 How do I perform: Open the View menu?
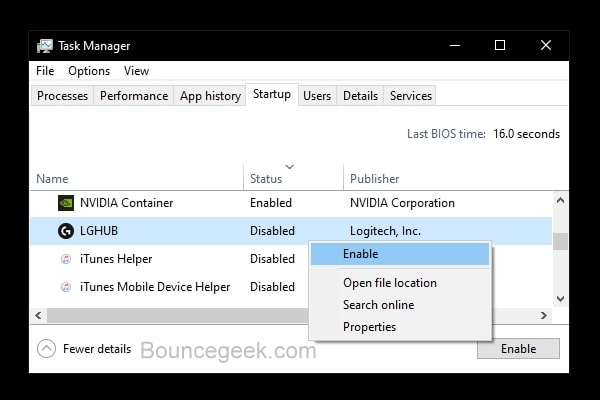(136, 71)
